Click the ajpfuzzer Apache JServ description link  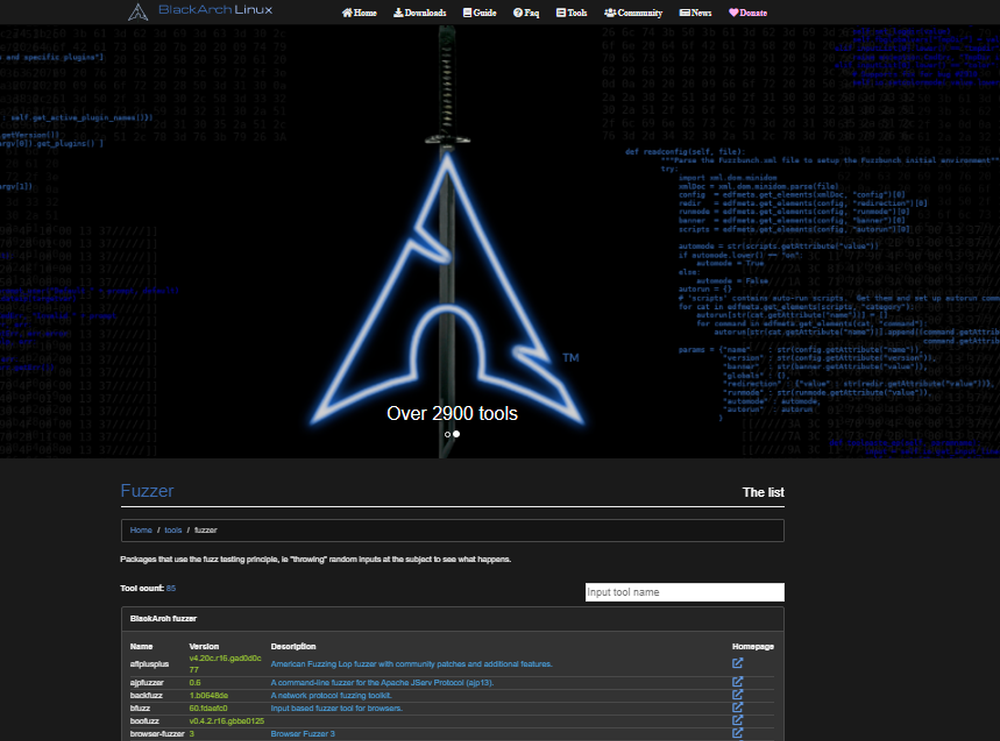point(382,682)
